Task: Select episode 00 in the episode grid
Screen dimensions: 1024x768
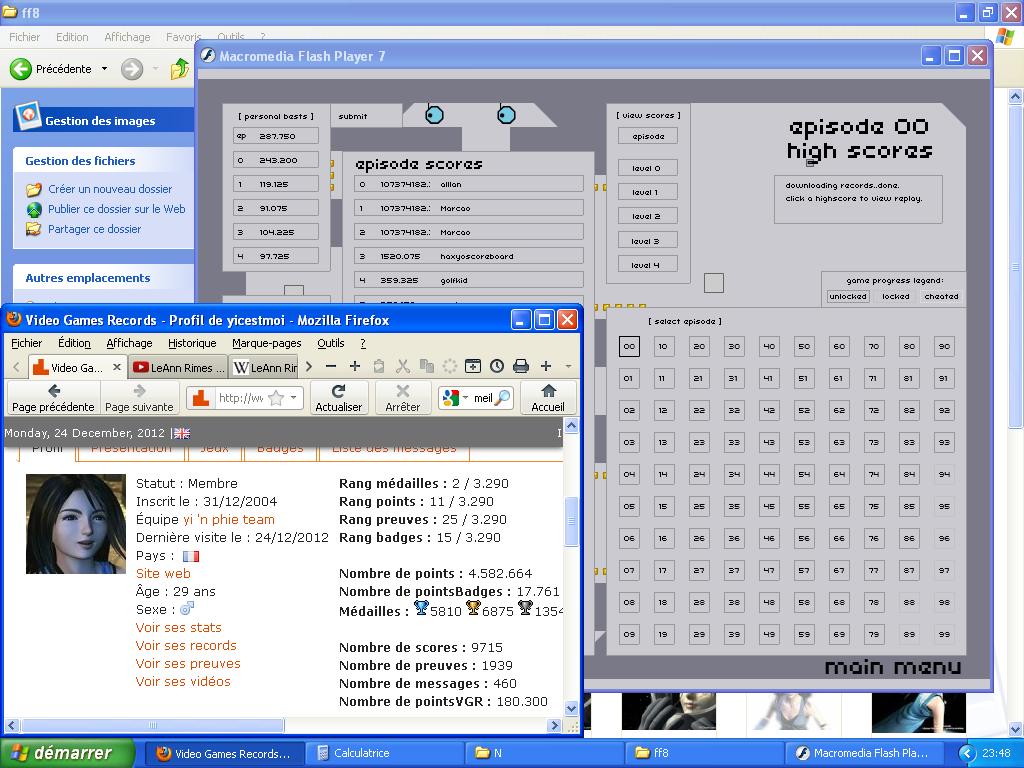Action: (629, 347)
